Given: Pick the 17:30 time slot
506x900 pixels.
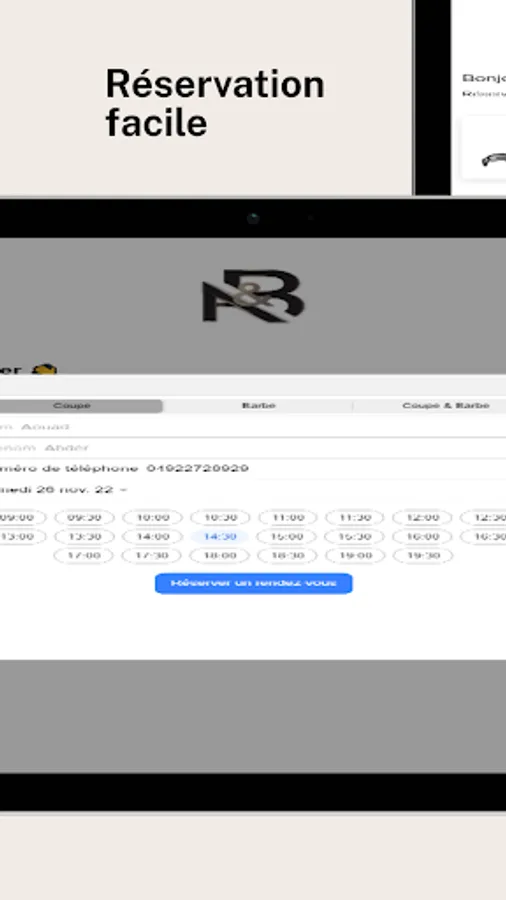Looking at the screenshot, I should click(x=151, y=556).
